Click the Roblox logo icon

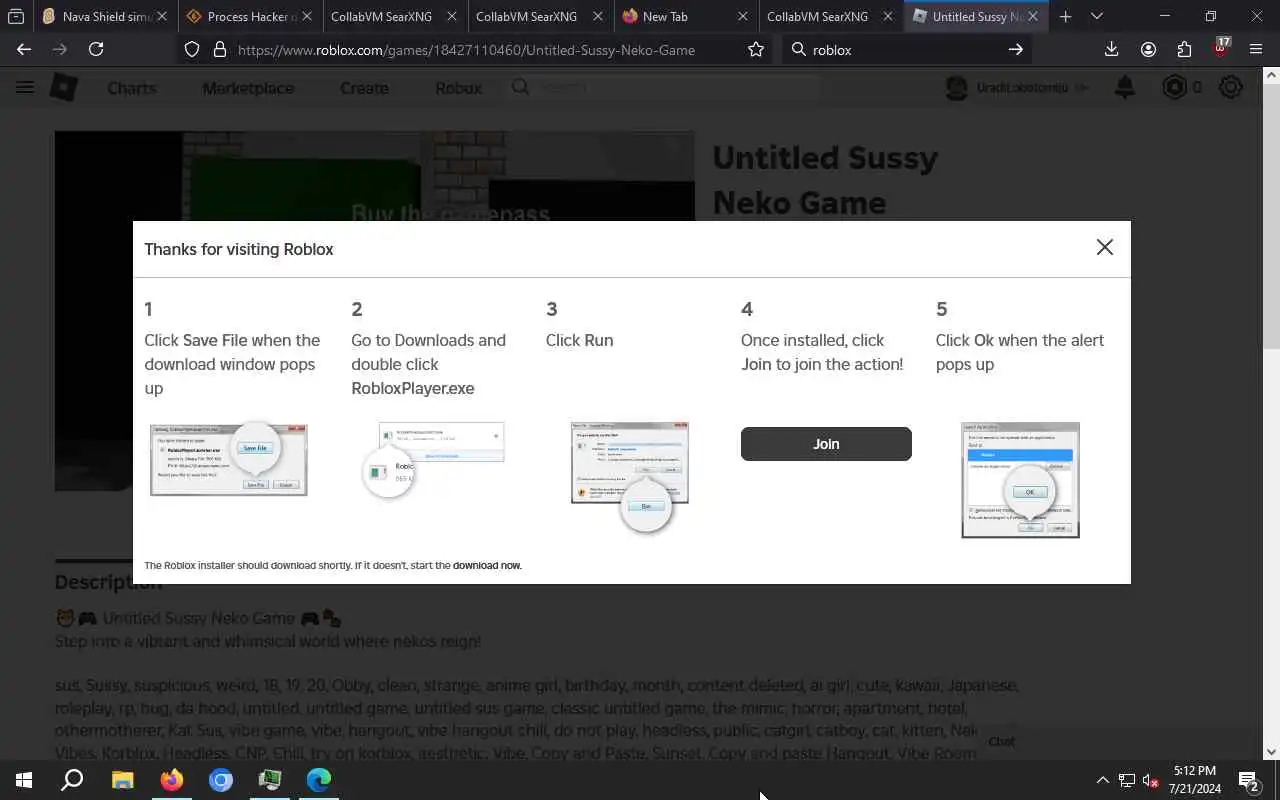pos(64,87)
